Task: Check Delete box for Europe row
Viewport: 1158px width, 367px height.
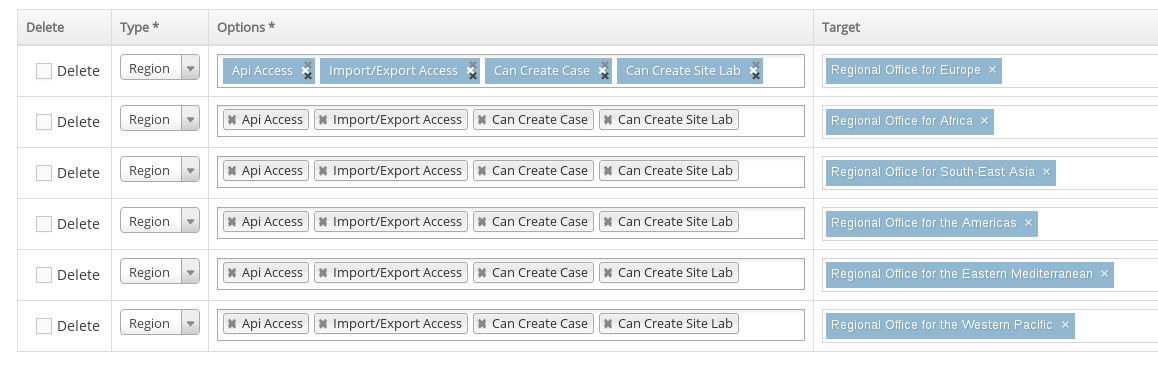Action: coord(44,71)
